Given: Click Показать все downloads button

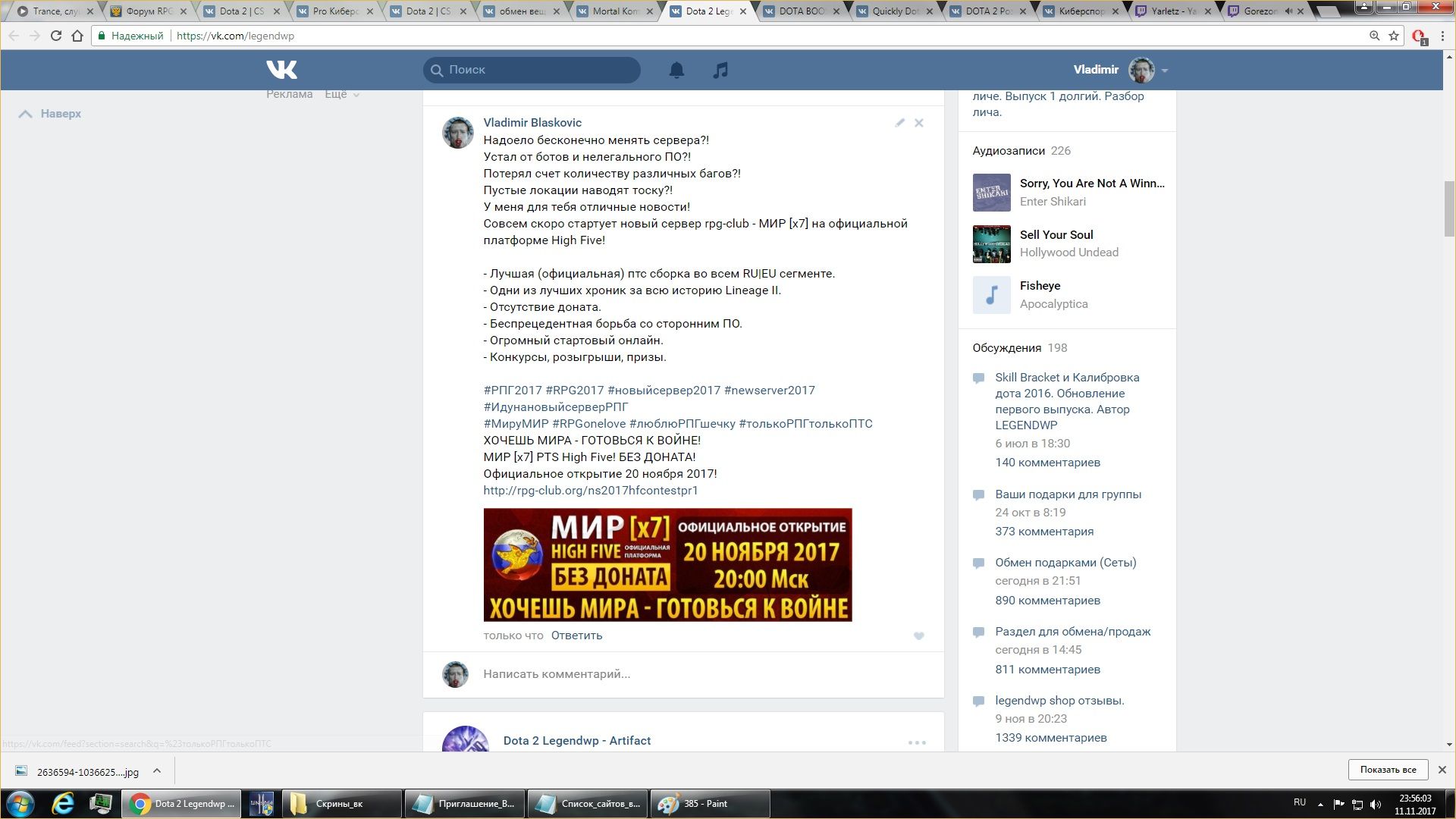Looking at the screenshot, I should 1388,770.
